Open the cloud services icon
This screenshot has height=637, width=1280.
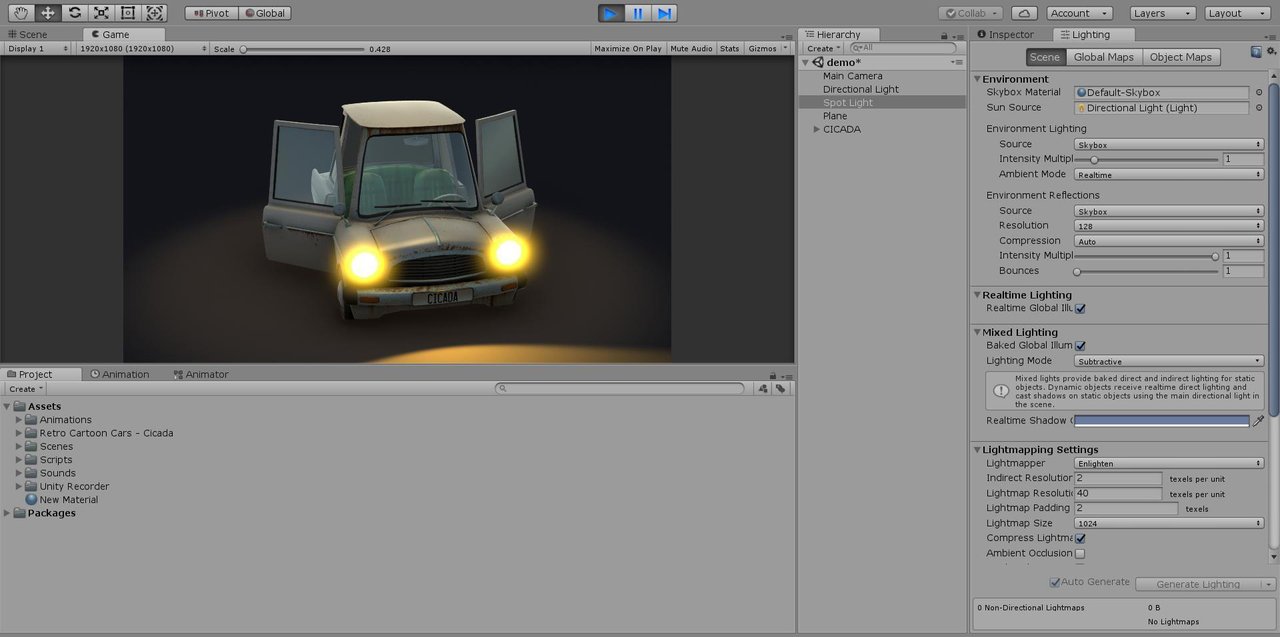pos(1024,13)
